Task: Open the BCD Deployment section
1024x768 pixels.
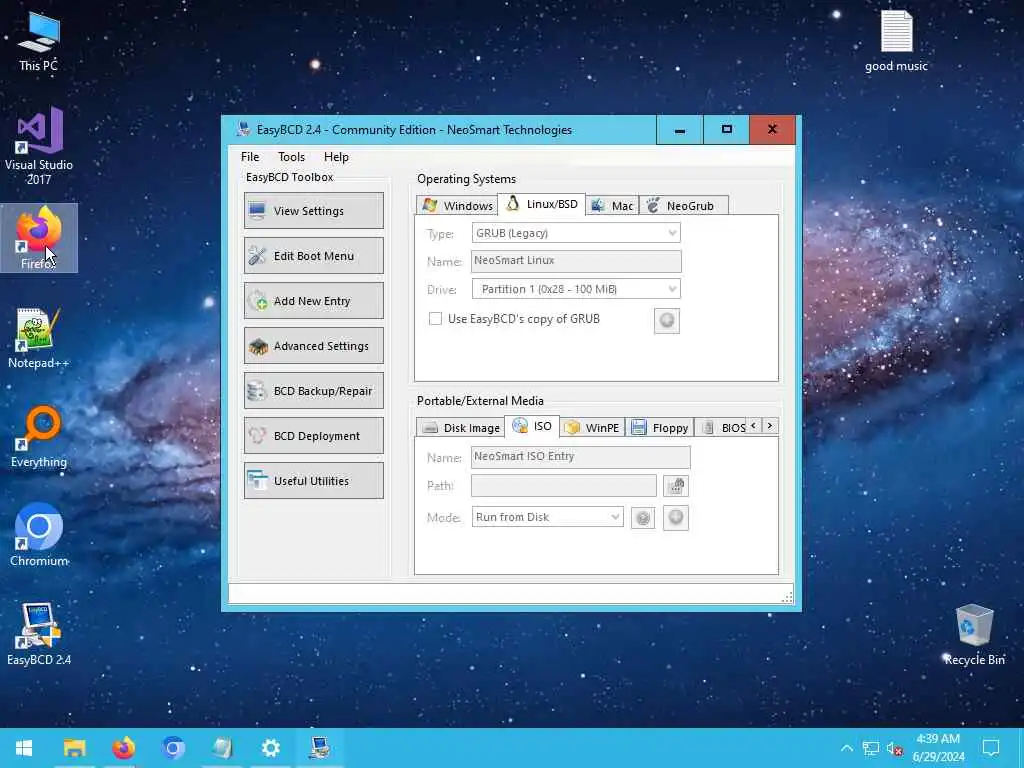Action: [x=313, y=436]
